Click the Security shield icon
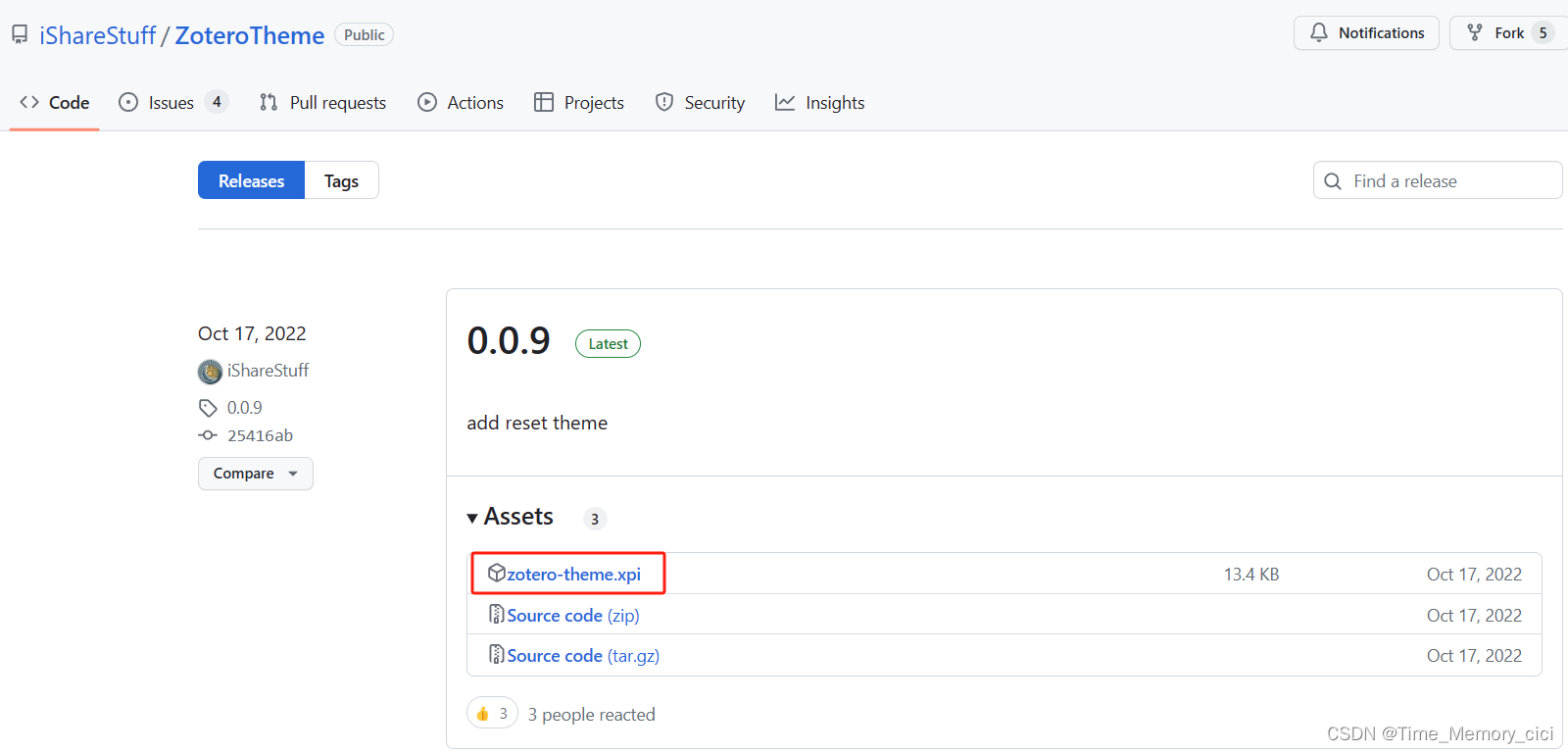 tap(664, 102)
